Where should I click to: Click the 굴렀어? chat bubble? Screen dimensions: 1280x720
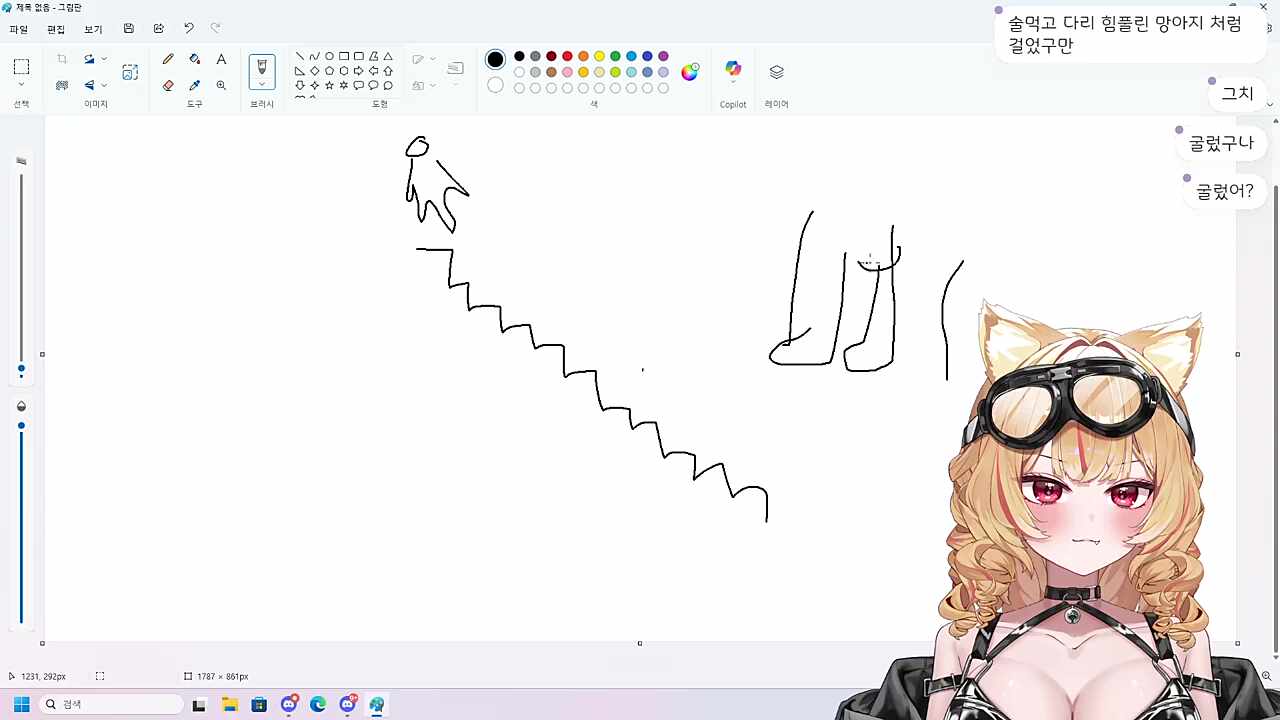point(1225,191)
